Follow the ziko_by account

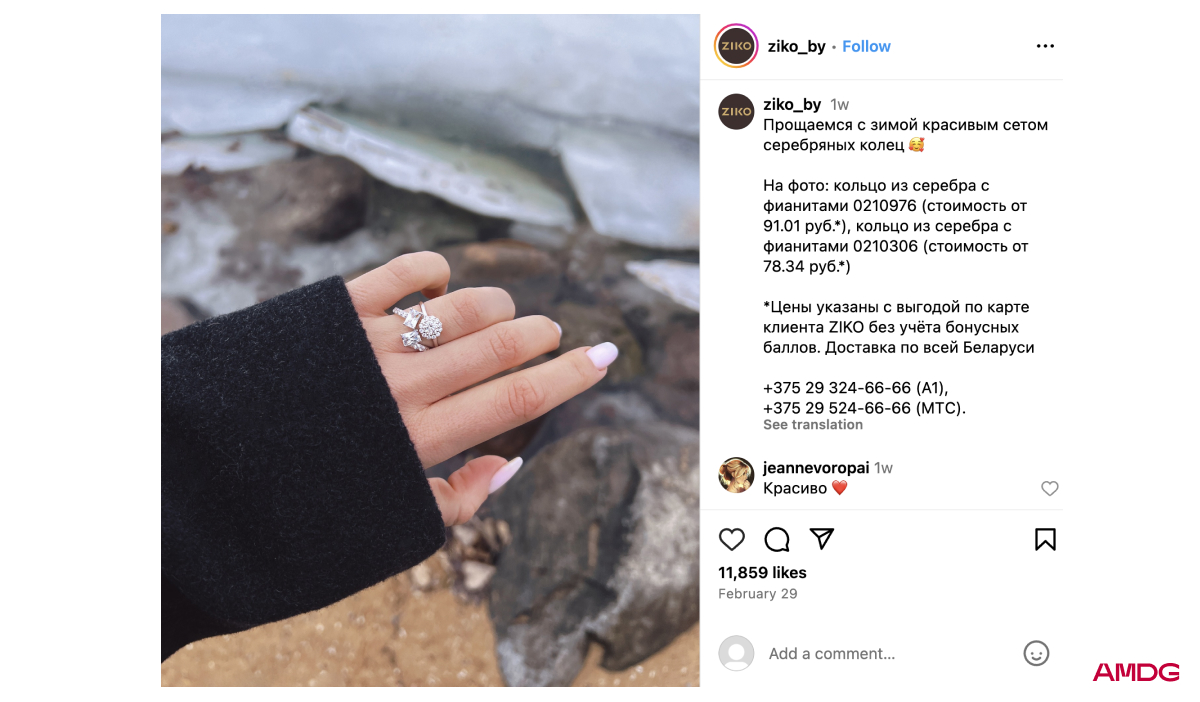tap(866, 46)
